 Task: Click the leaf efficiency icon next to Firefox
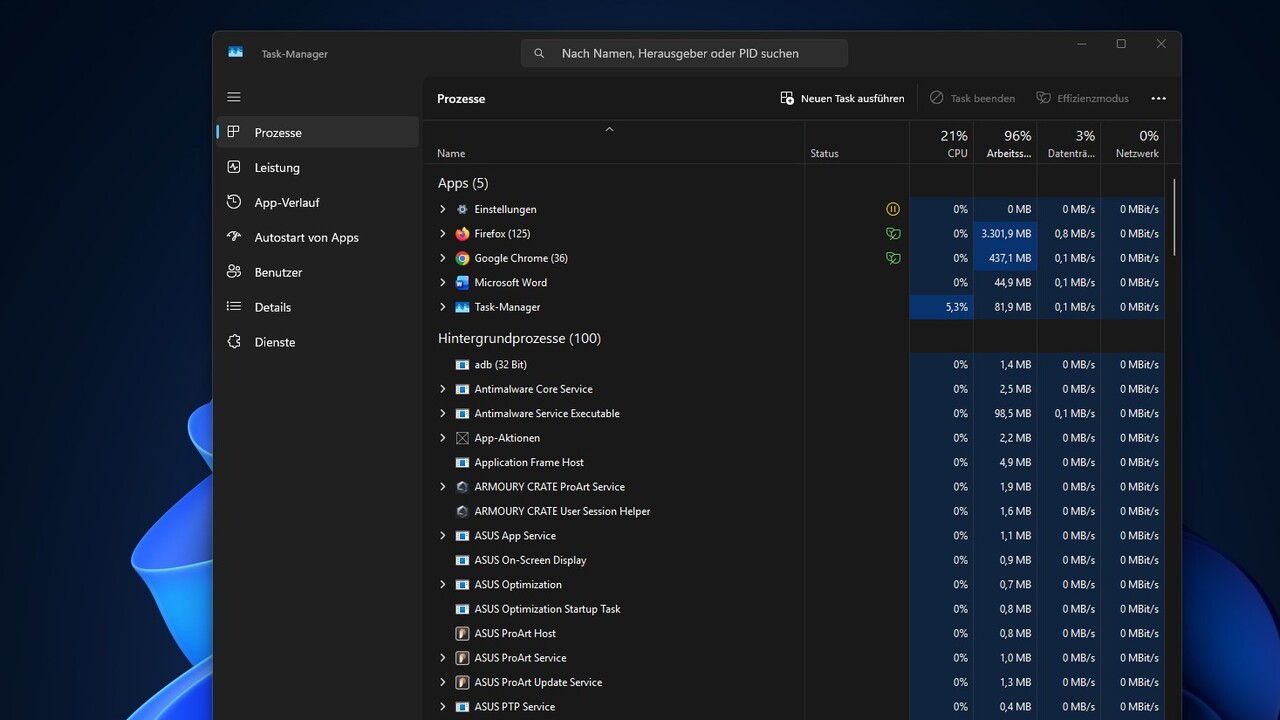click(x=893, y=233)
